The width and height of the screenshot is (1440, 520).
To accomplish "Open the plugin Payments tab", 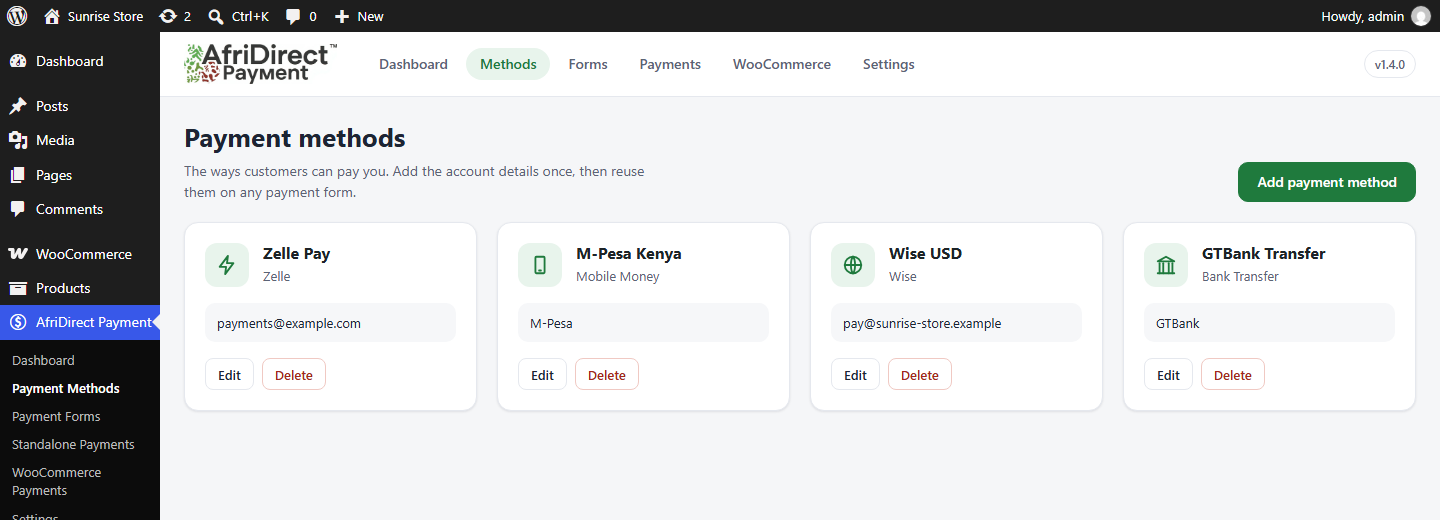I will (x=670, y=64).
